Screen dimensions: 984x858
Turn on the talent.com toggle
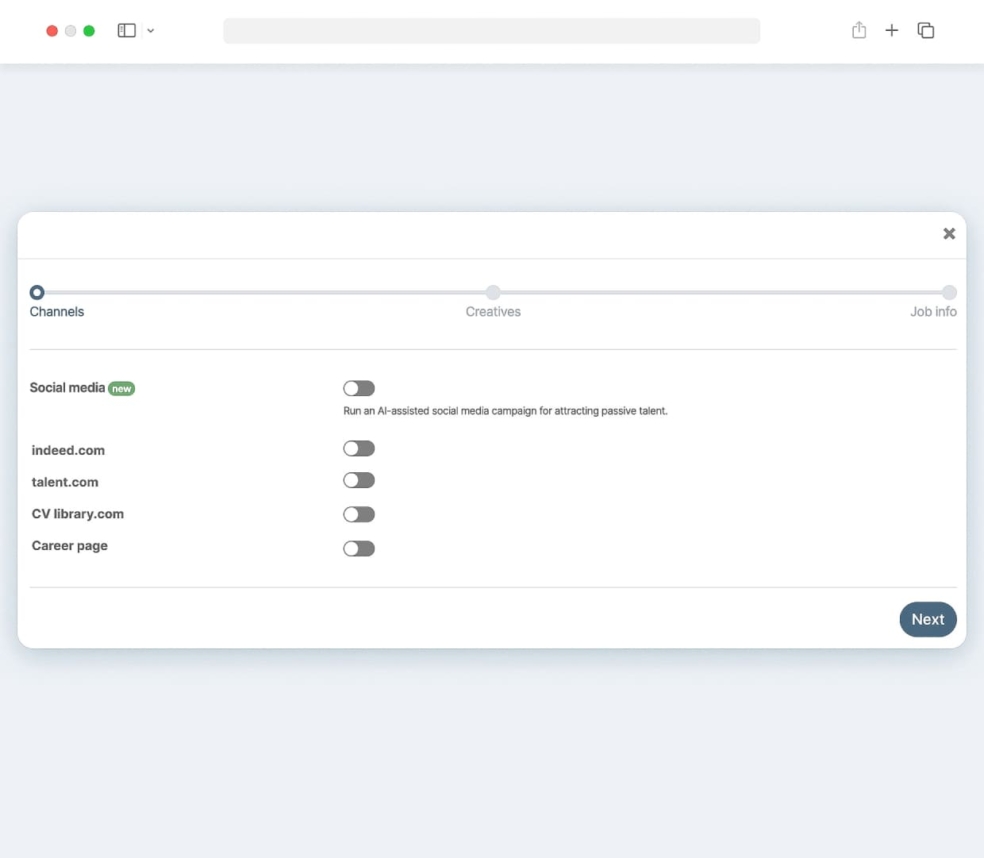(359, 481)
